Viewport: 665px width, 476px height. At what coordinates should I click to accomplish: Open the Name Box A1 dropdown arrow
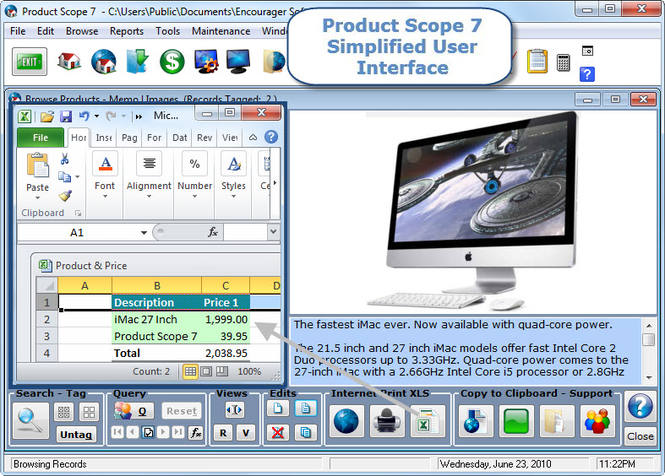(144, 232)
